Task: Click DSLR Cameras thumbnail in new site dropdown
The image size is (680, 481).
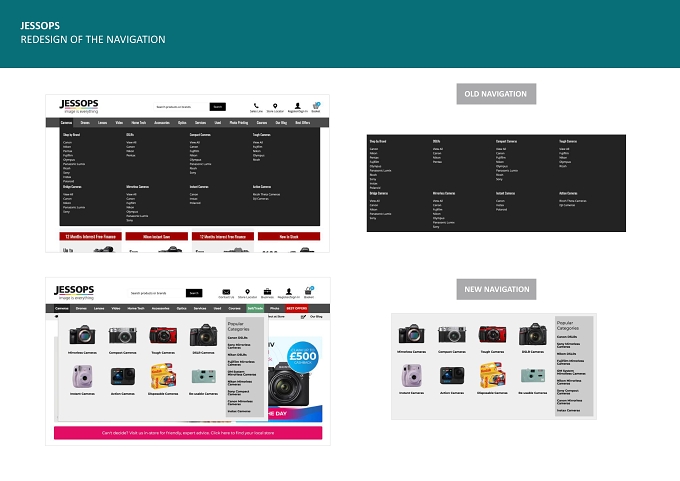Action: [x=203, y=335]
